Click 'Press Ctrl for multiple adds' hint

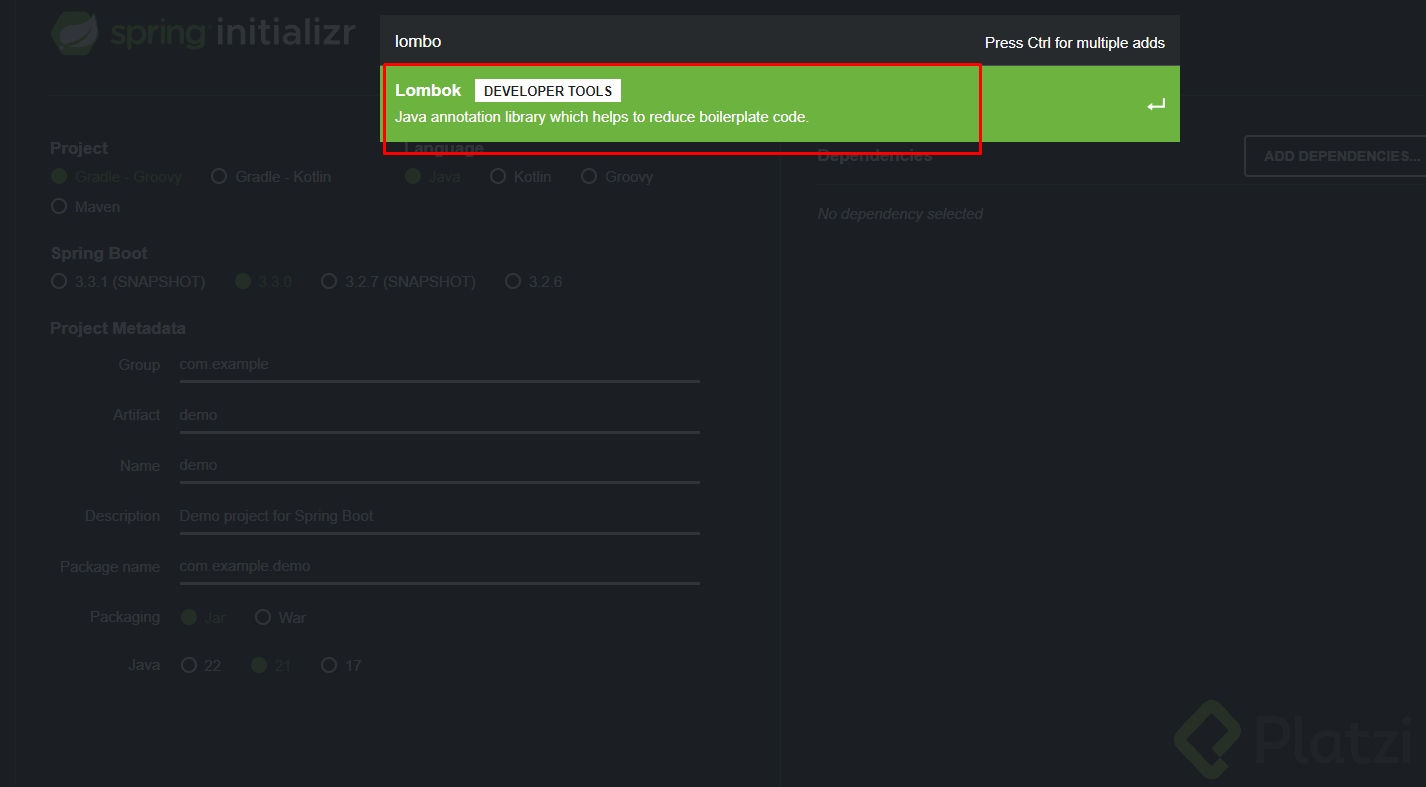[x=1075, y=42]
